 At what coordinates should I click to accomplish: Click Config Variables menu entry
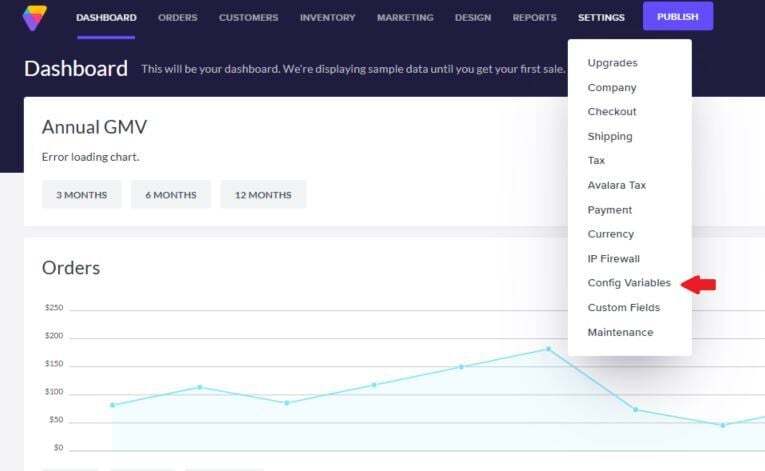coord(629,283)
